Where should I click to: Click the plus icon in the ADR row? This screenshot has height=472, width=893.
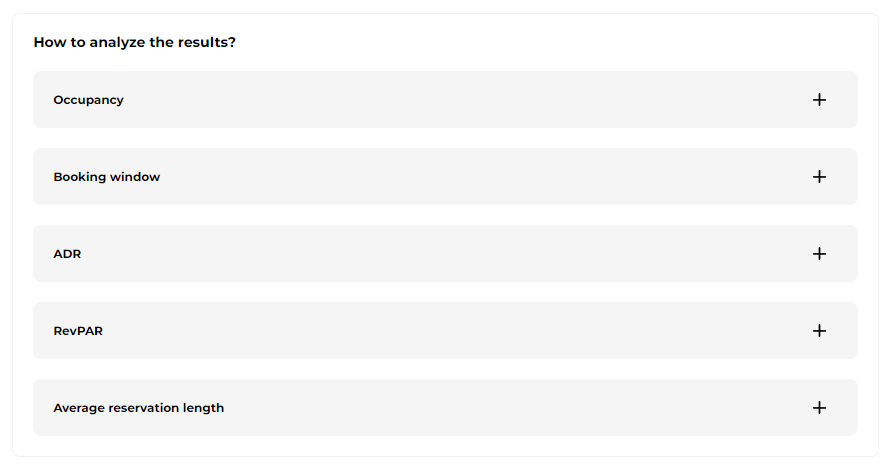pyautogui.click(x=819, y=253)
